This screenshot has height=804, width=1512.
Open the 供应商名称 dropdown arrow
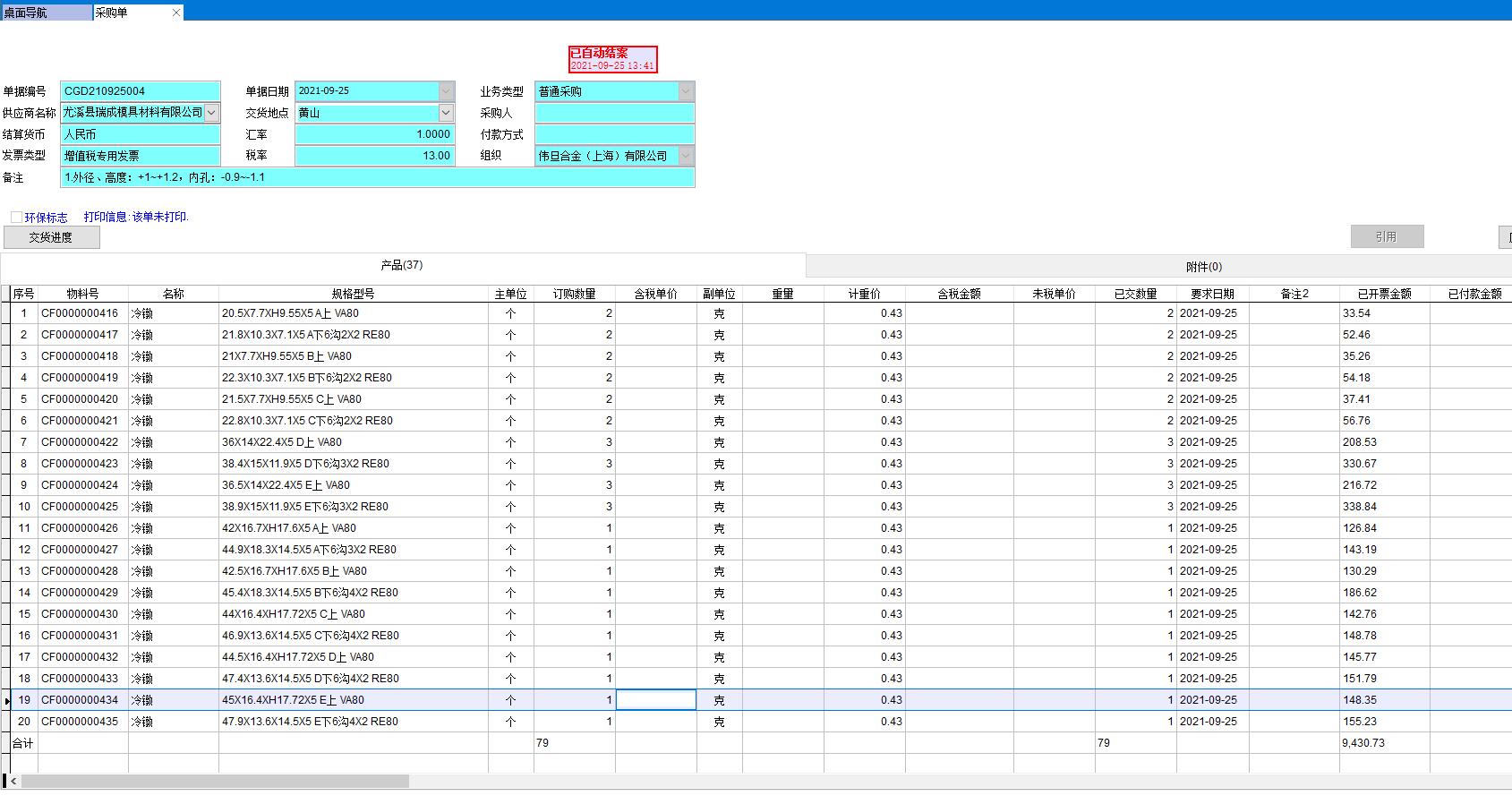(x=211, y=113)
